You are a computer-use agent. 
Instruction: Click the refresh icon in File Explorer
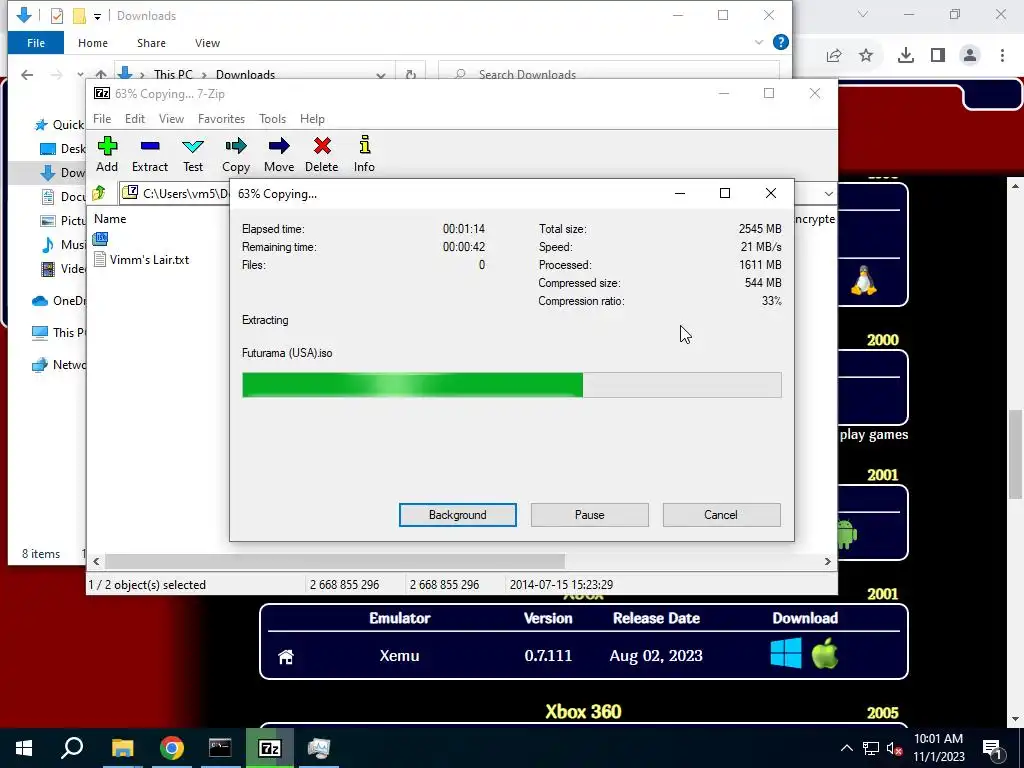(411, 74)
